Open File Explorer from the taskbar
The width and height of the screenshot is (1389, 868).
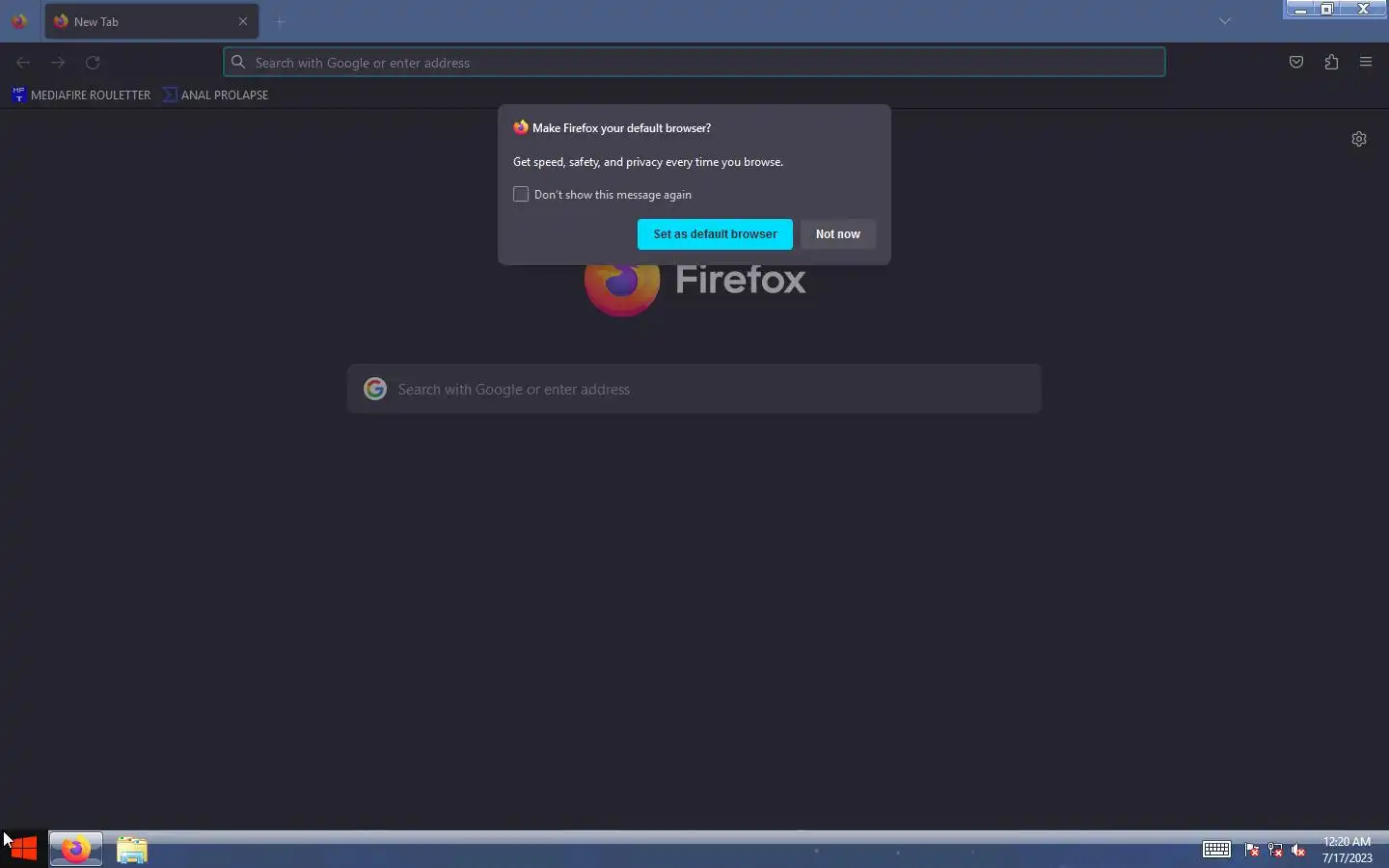[132, 849]
